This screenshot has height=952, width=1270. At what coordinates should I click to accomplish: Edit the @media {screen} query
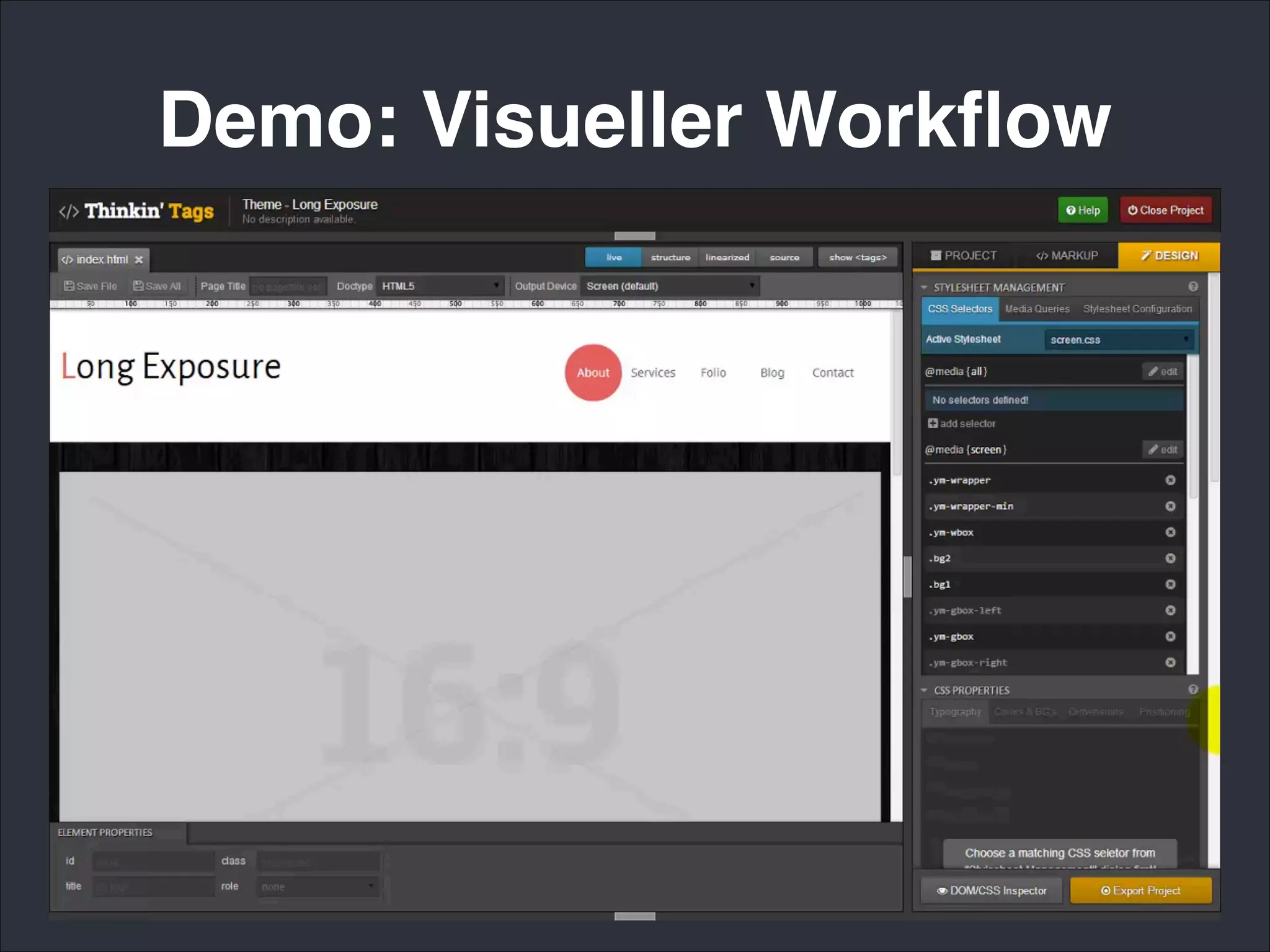pos(1163,449)
